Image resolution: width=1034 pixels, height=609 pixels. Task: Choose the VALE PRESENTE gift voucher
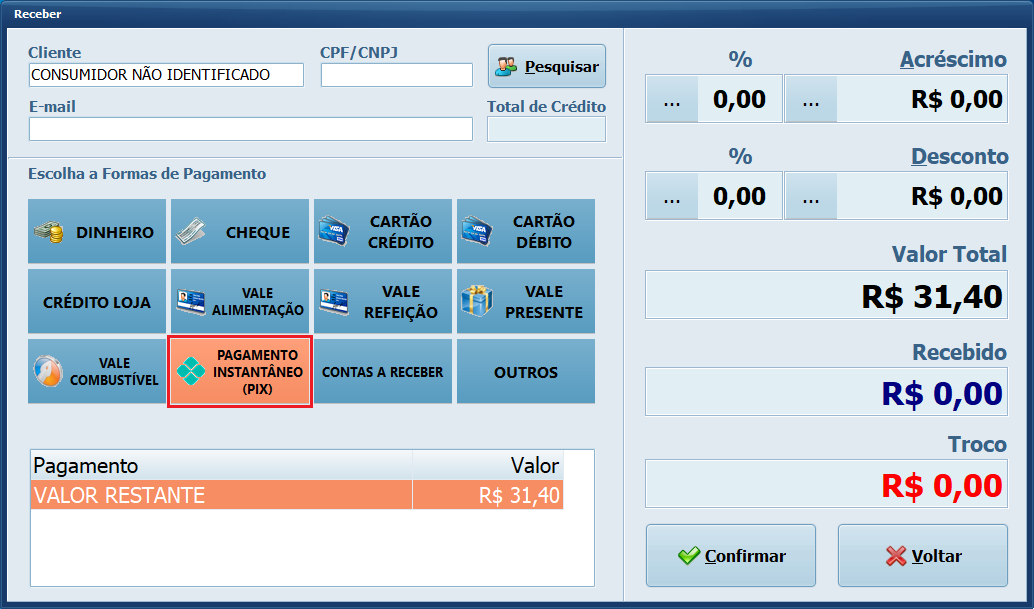coord(525,301)
